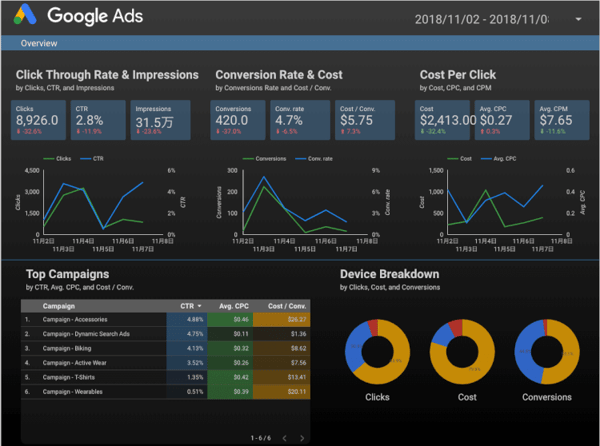The height and width of the screenshot is (446, 600).
Task: Go to previous table page arrow
Action: [x=284, y=438]
